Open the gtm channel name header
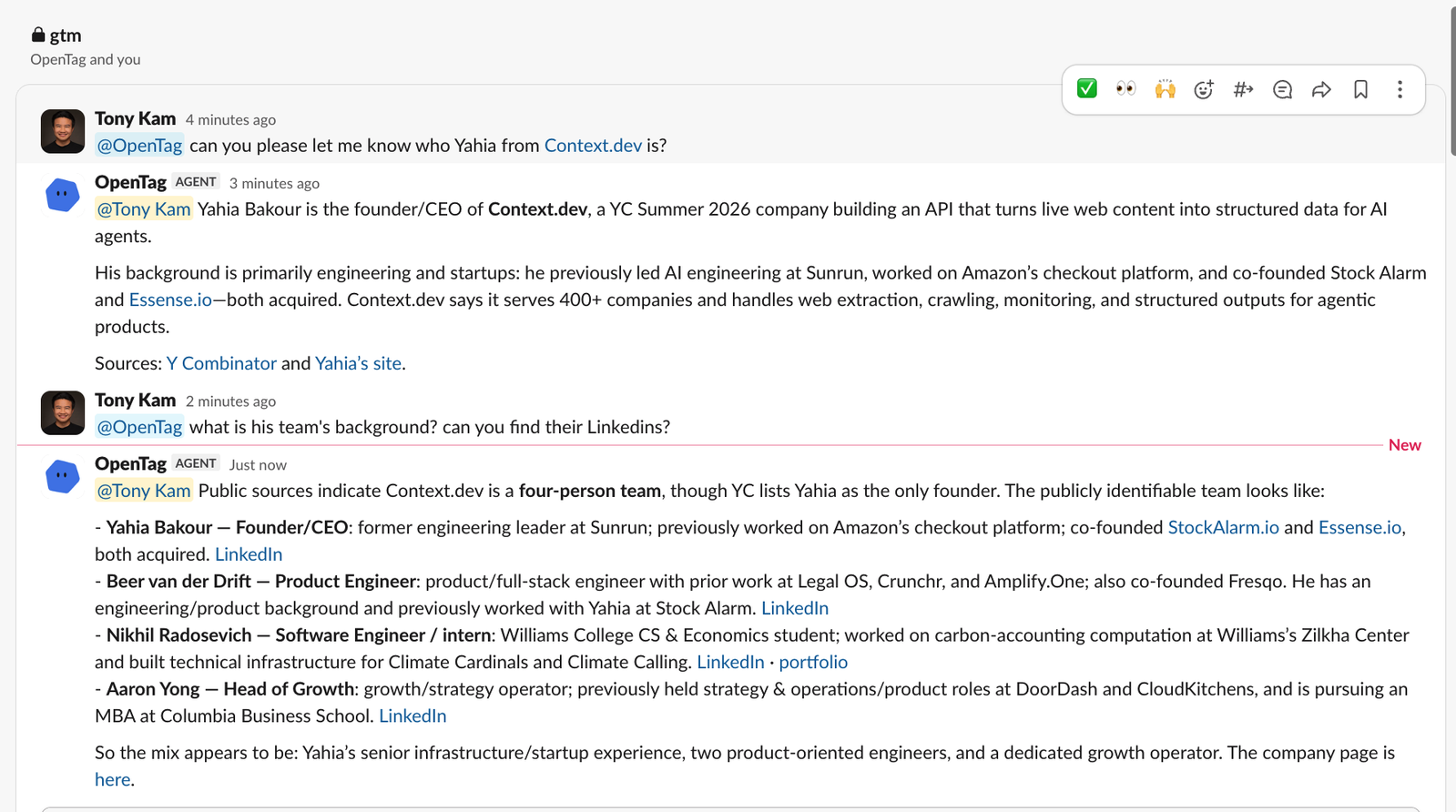 point(66,36)
